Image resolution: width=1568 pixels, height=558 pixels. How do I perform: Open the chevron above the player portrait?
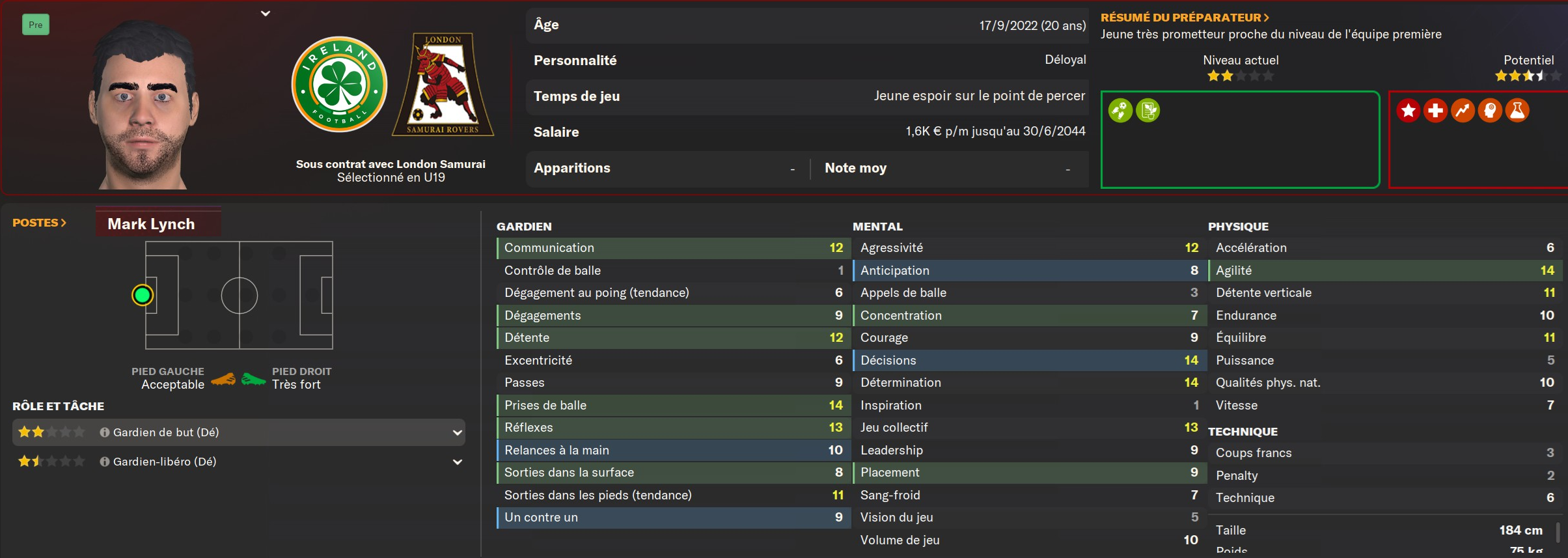266,13
